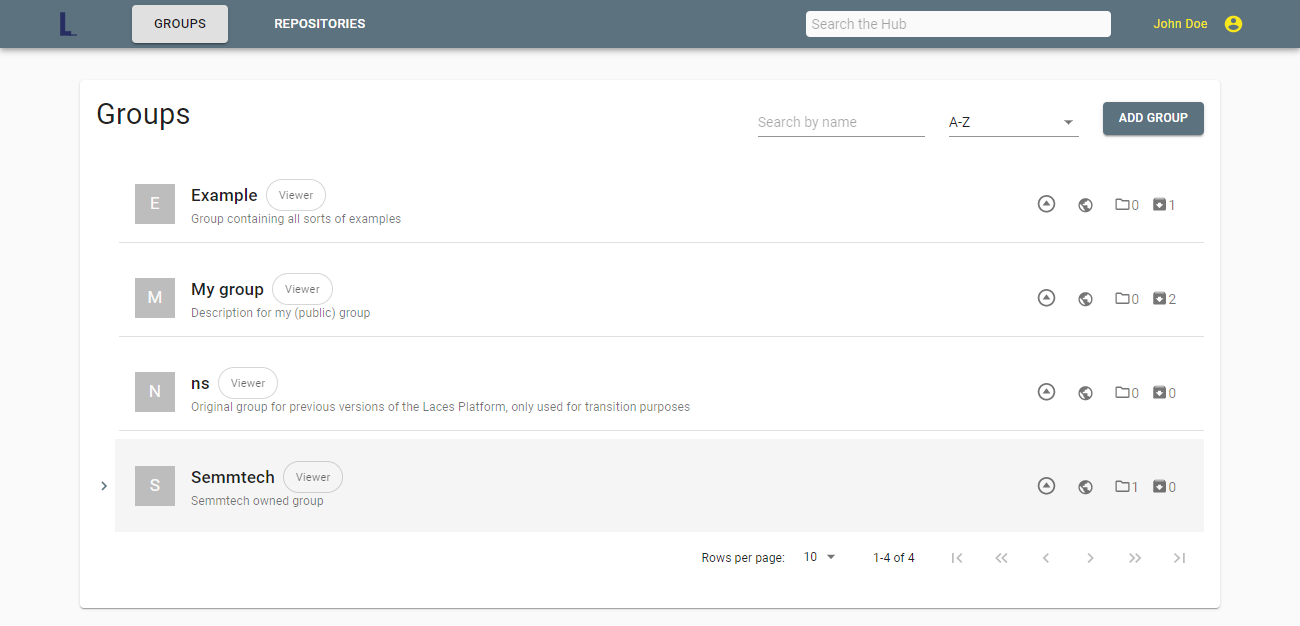Click the Viewer badge next to My group
Screen dimensions: 1300x626
pyautogui.click(x=302, y=289)
